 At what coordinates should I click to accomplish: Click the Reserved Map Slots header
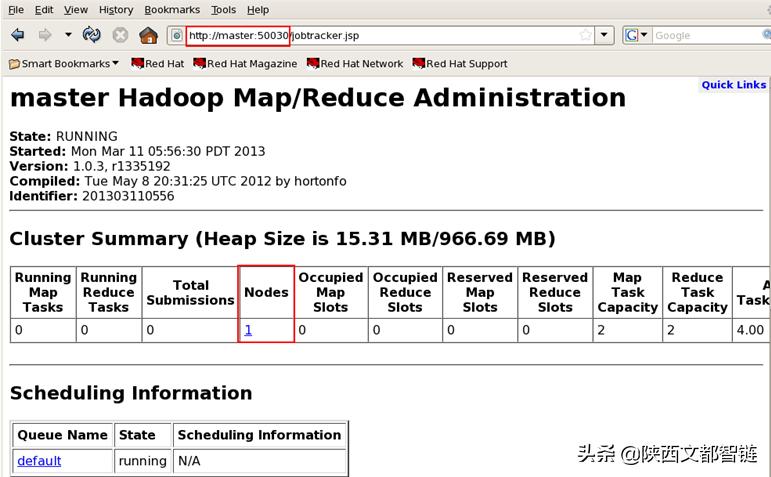[480, 292]
